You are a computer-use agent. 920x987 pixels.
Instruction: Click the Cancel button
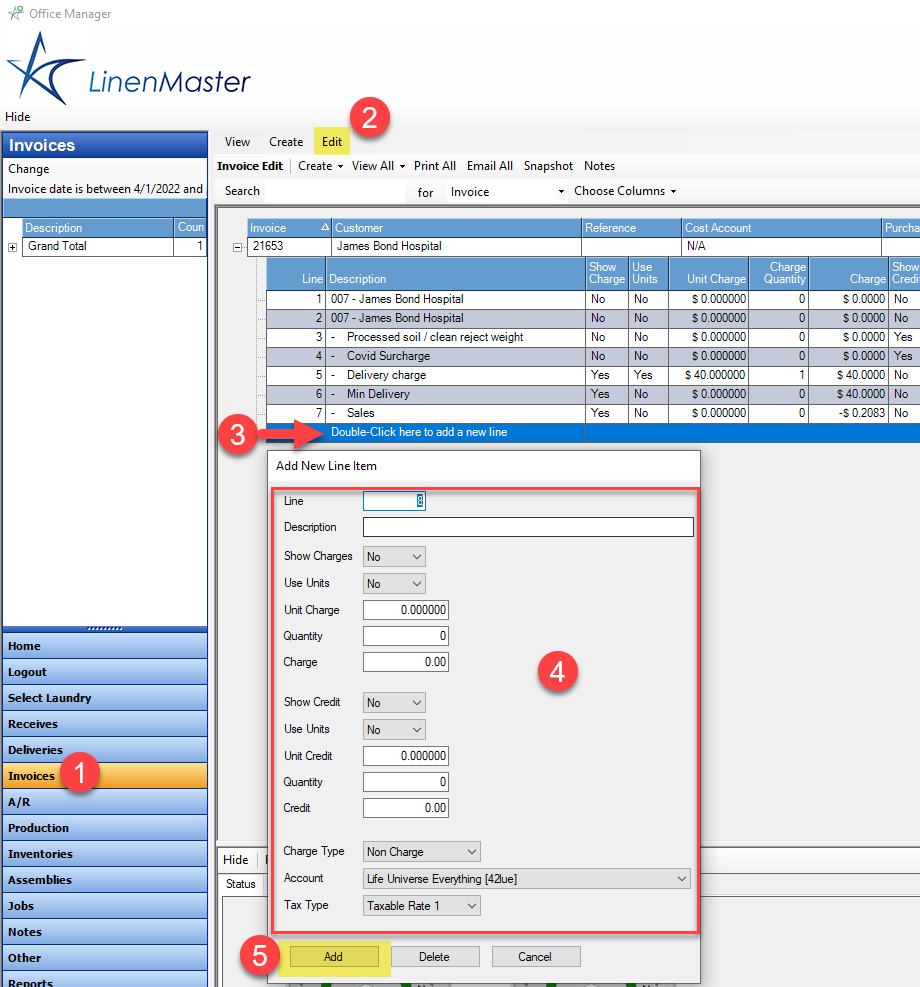pyautogui.click(x=535, y=956)
